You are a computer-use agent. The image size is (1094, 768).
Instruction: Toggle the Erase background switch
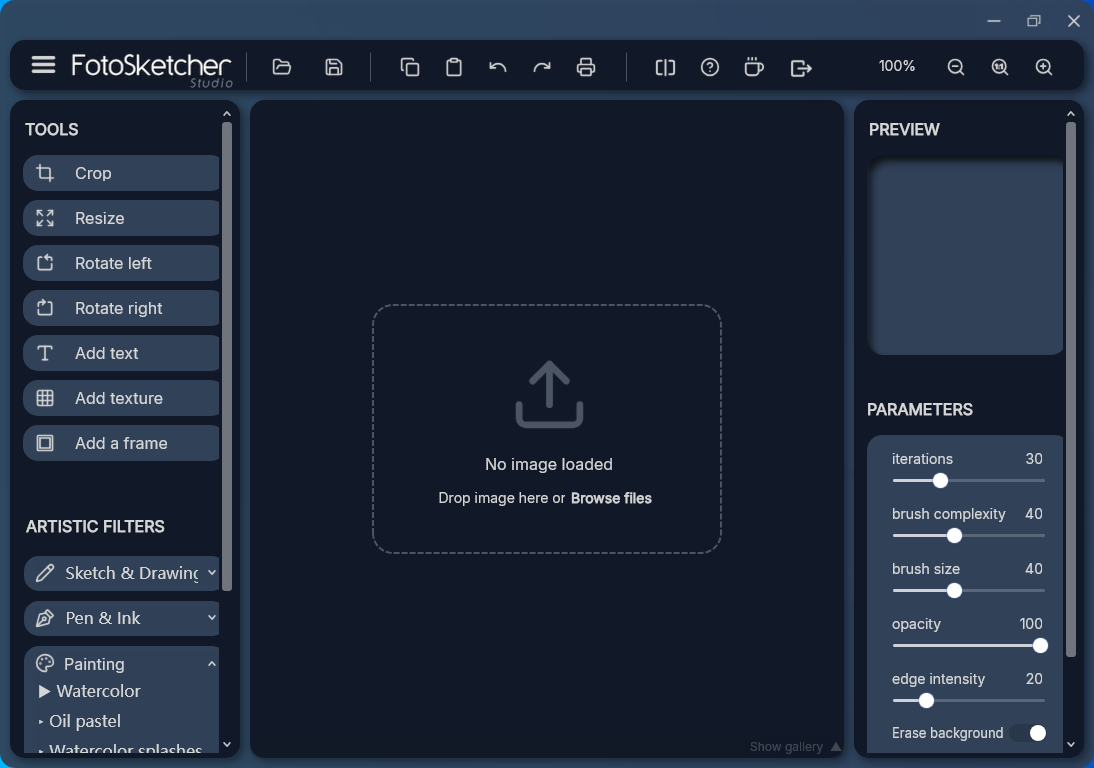(x=1028, y=733)
